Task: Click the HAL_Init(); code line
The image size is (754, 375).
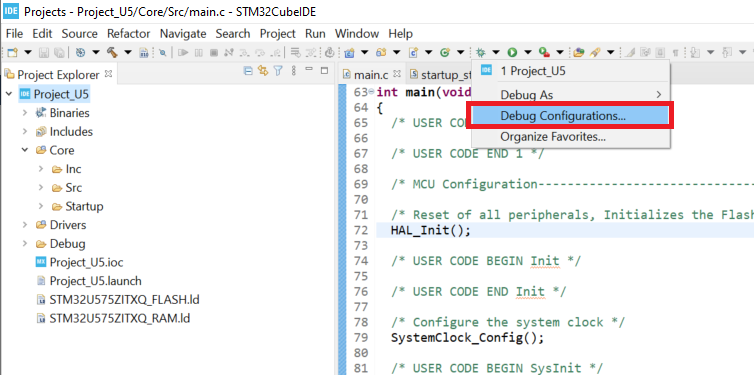Action: 430,230
